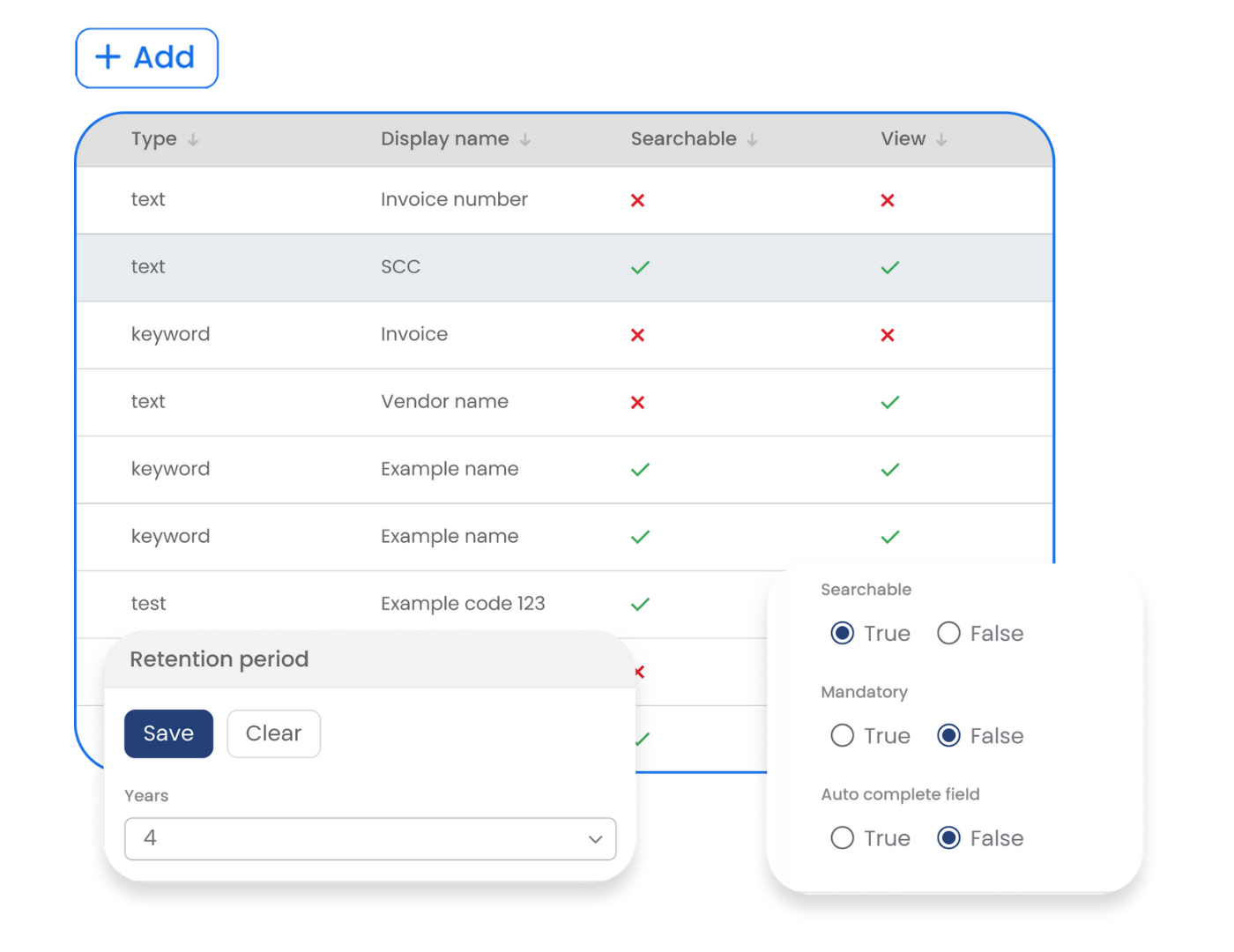Click the red X under View for Invoice keyword

point(888,335)
